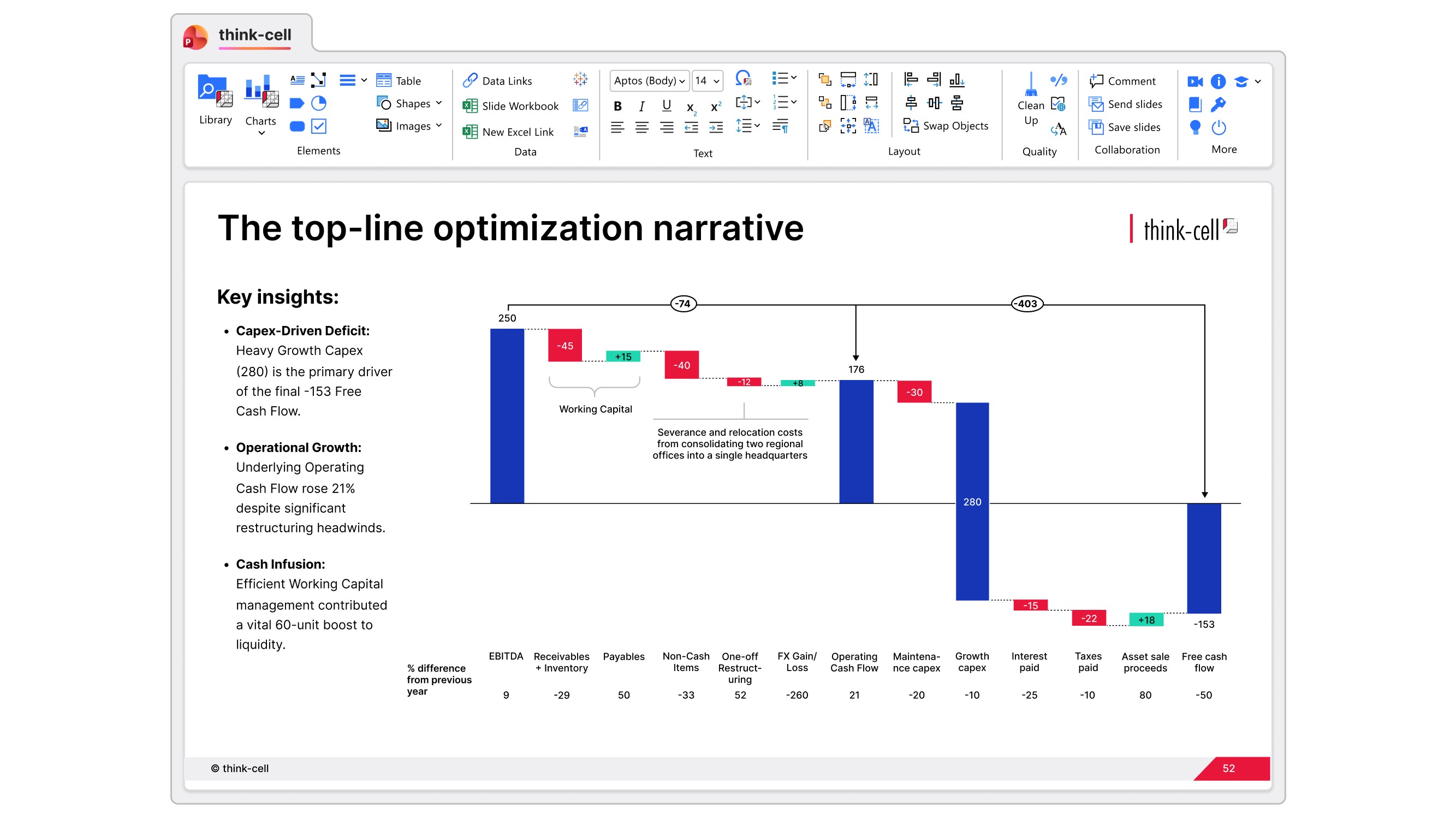
Task: Toggle underline text formatting
Action: tap(667, 106)
